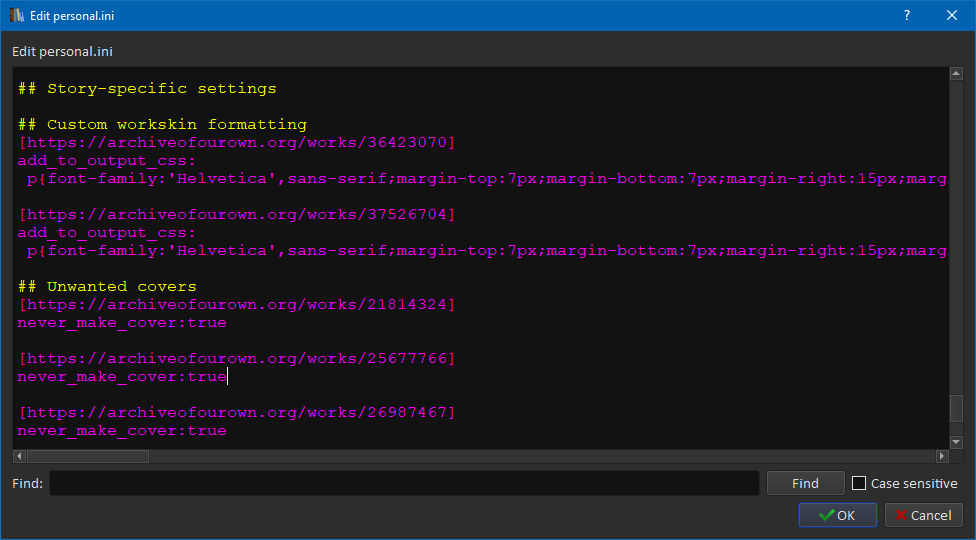
Task: Cancel the personal.ini edits
Action: click(923, 515)
